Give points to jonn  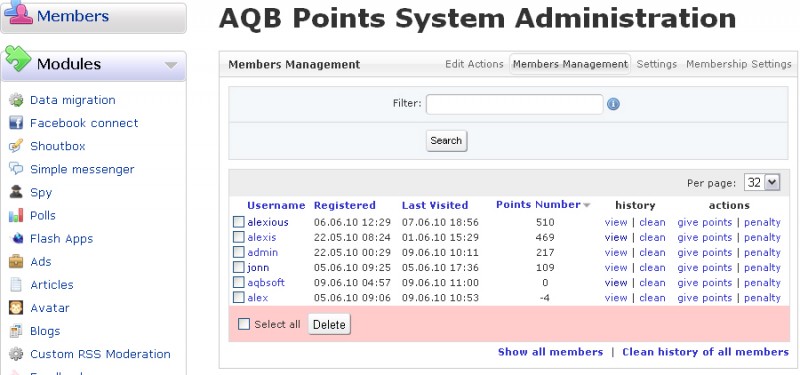[705, 268]
